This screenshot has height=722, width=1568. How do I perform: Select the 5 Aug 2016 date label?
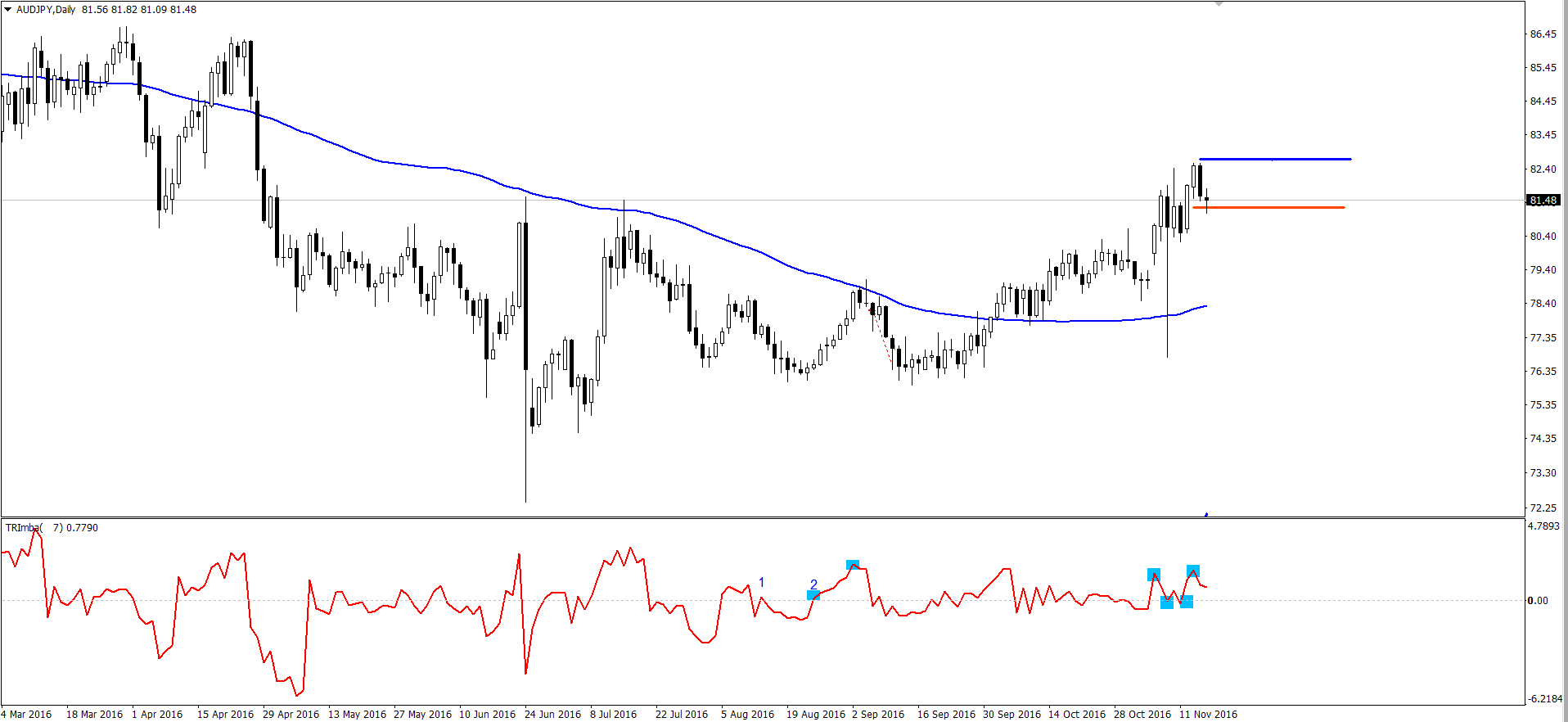pyautogui.click(x=748, y=715)
